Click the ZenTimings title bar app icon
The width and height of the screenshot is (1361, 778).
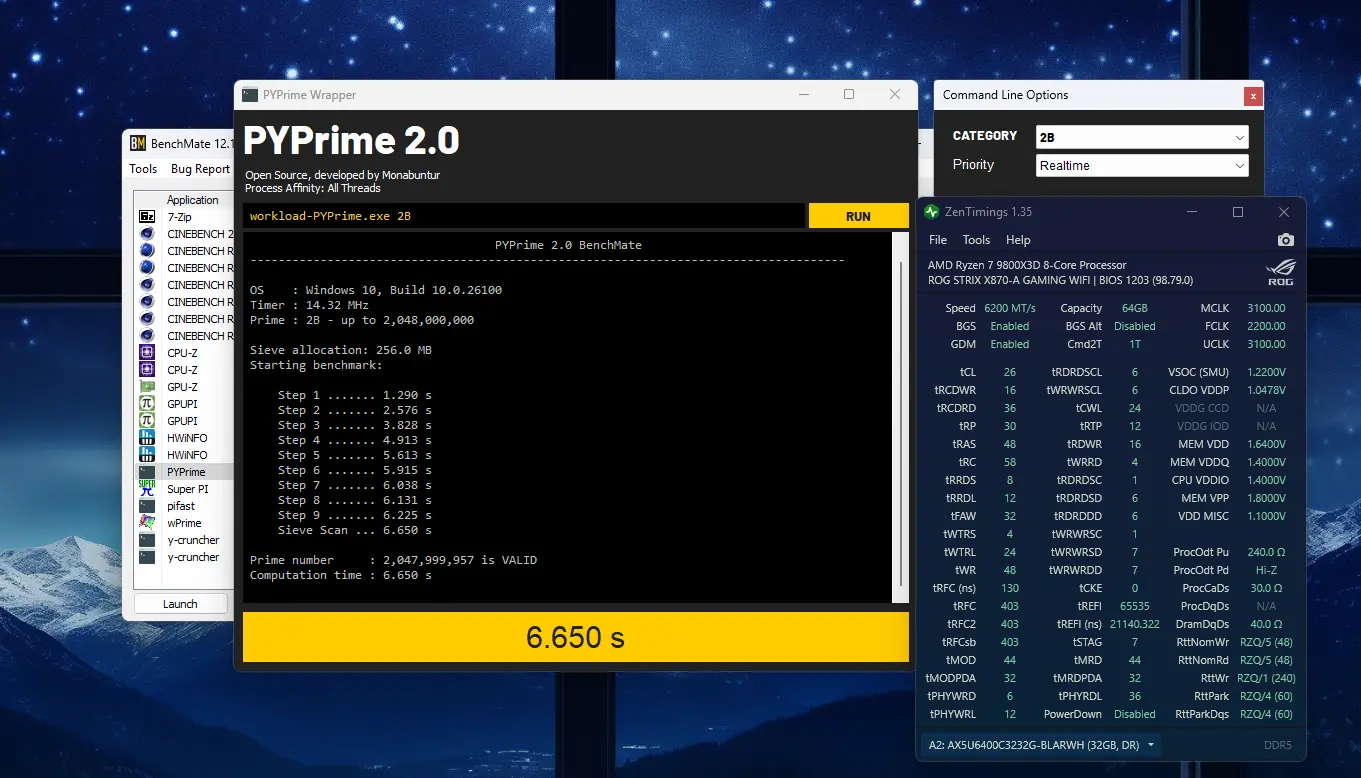point(932,212)
